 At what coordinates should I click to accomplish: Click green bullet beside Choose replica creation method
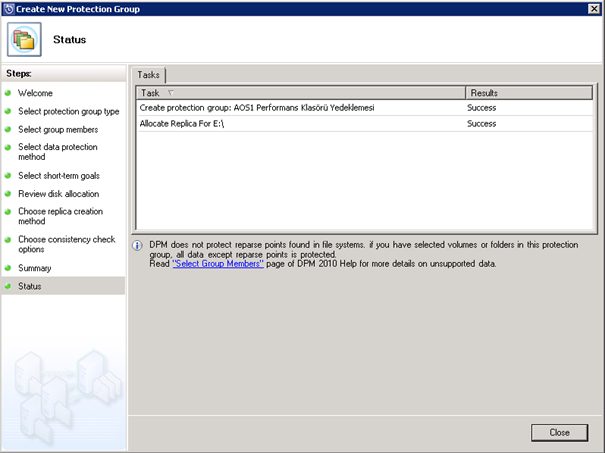click(8, 211)
